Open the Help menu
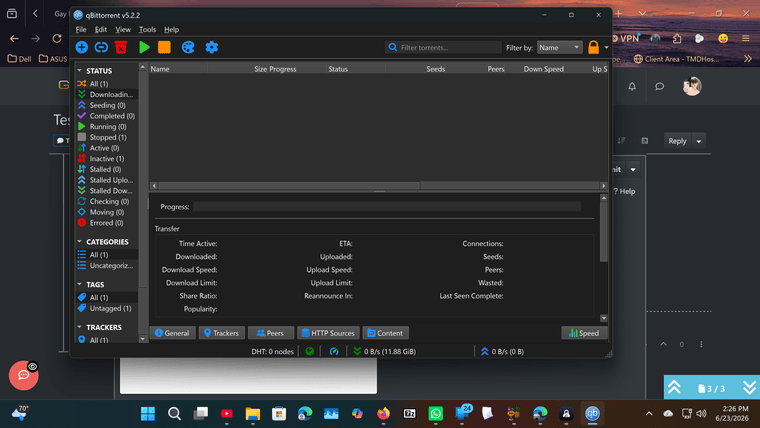760x428 pixels. [171, 30]
